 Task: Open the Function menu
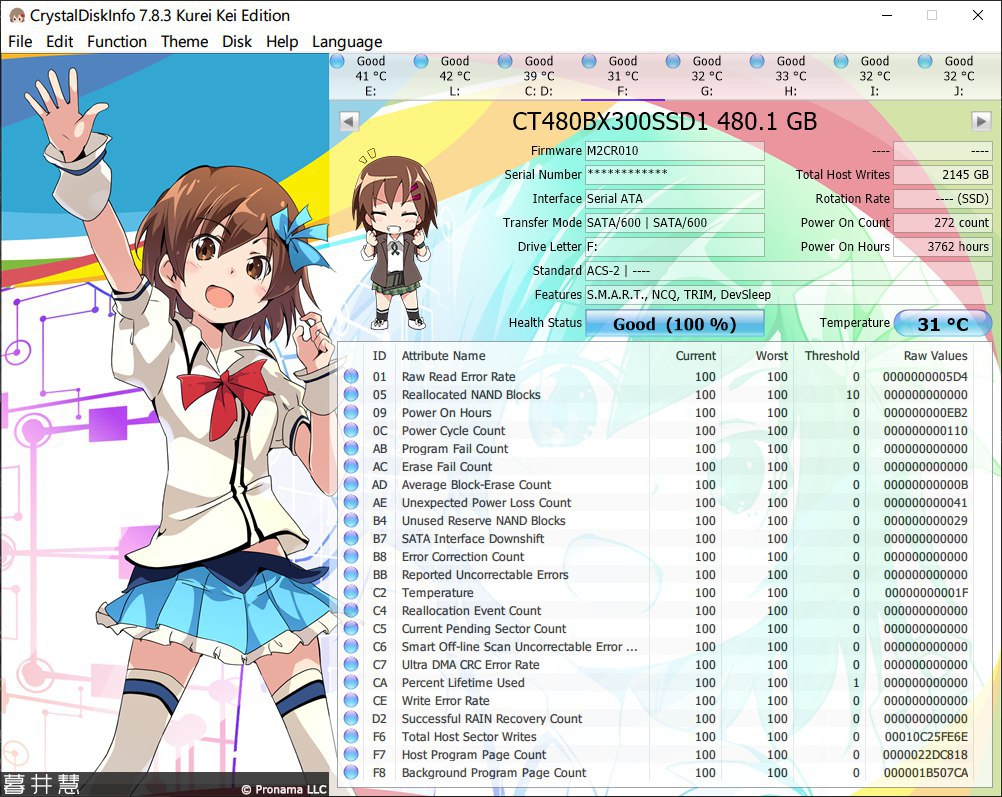pos(117,42)
